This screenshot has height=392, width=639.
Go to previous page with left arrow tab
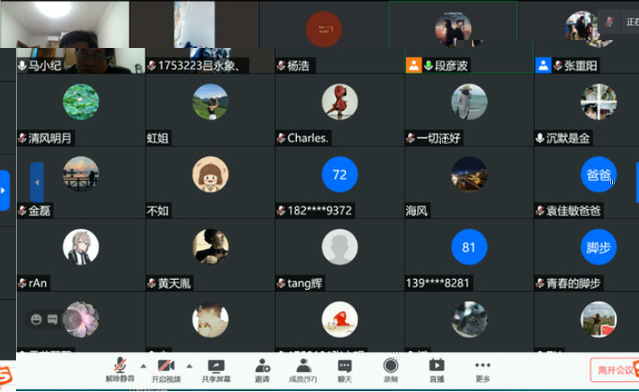(x=37, y=182)
